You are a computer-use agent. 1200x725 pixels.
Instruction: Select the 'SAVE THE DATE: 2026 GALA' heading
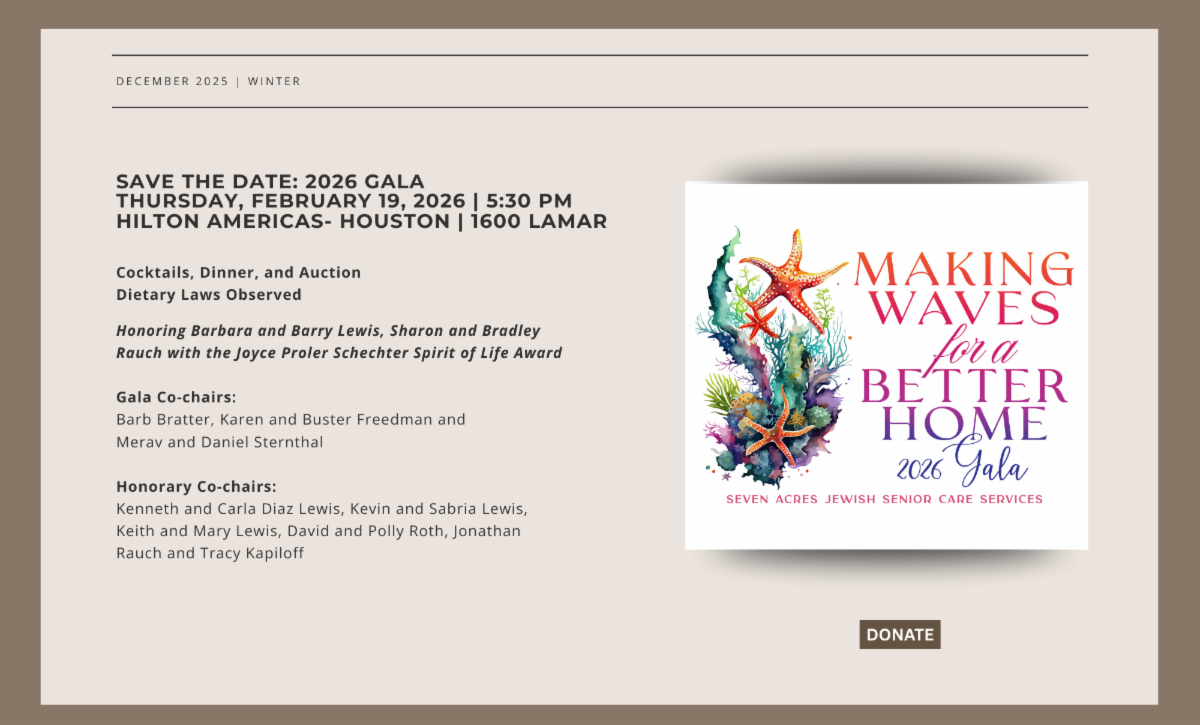click(270, 182)
